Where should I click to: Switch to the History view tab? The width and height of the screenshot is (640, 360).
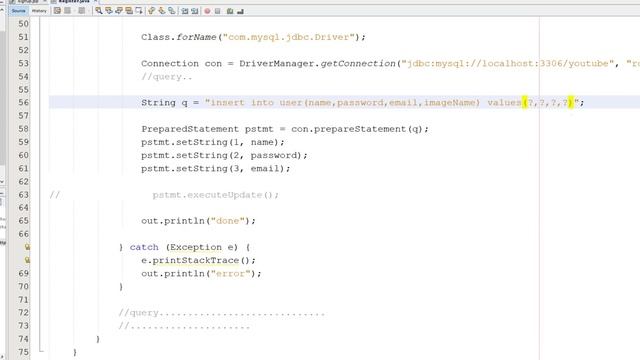39,11
